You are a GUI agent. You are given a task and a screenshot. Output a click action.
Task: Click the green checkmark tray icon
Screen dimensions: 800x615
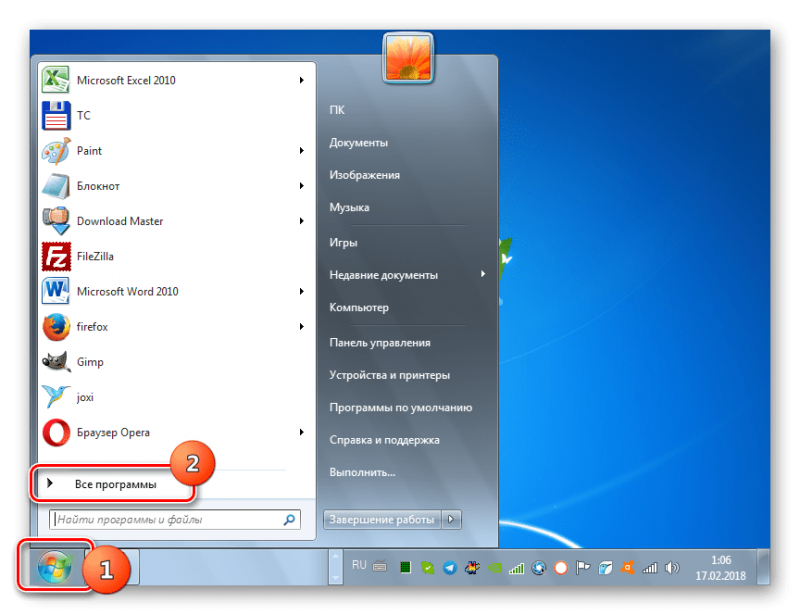point(428,568)
